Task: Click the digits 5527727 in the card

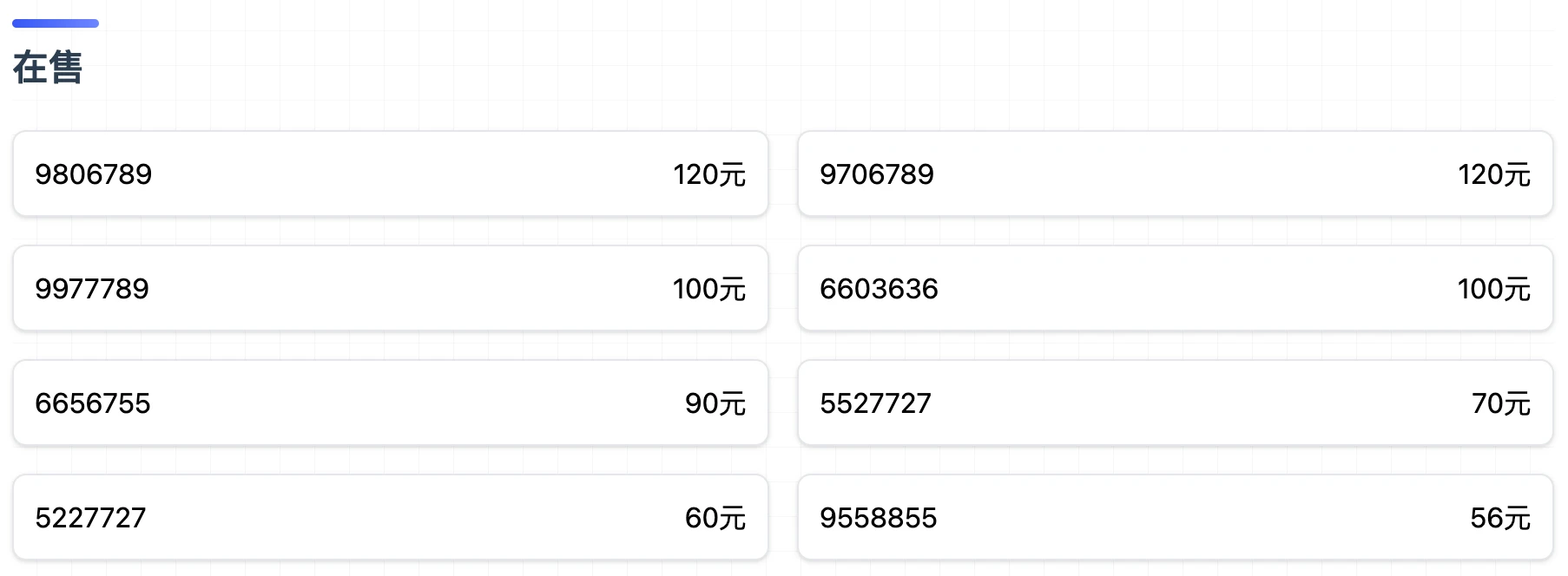Action: 875,403
